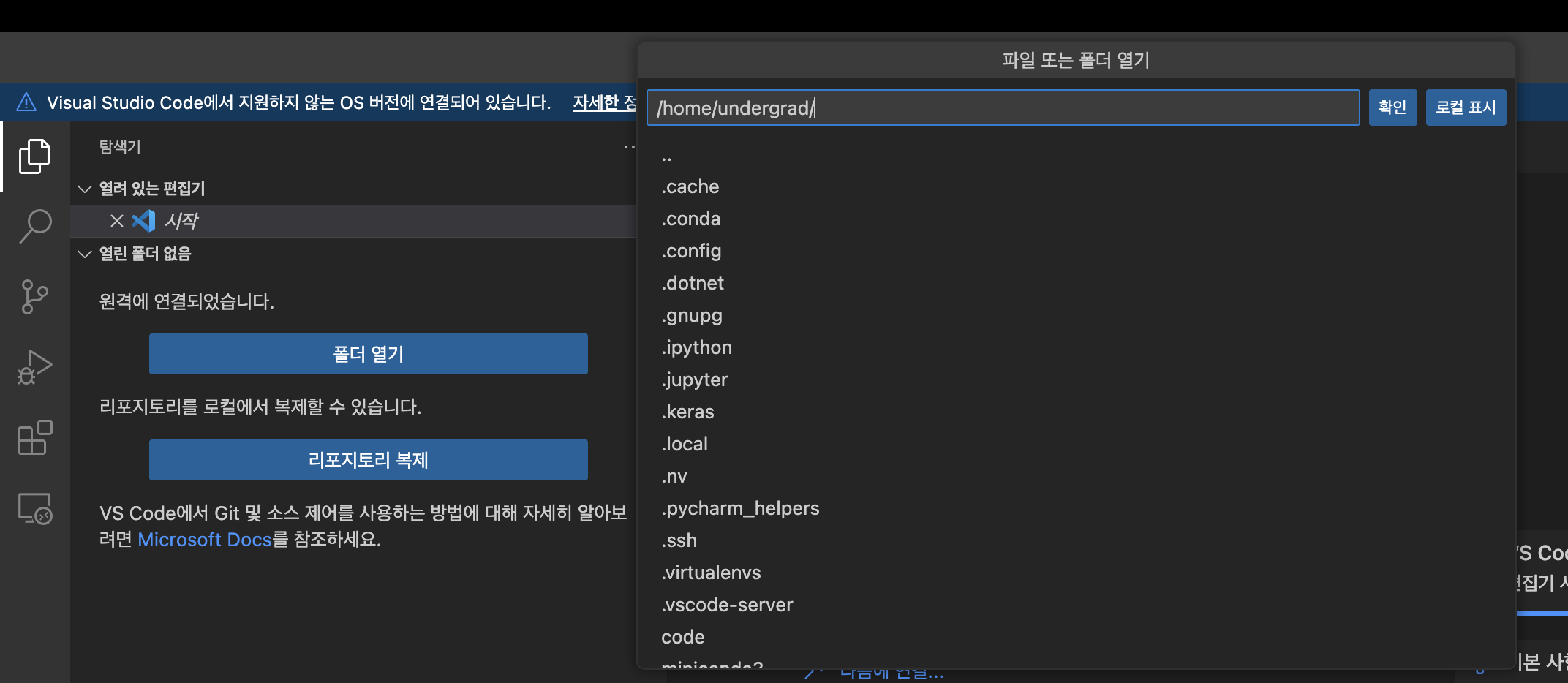Close the 시작 editor with X icon
This screenshot has width=1568, height=683.
click(x=116, y=221)
